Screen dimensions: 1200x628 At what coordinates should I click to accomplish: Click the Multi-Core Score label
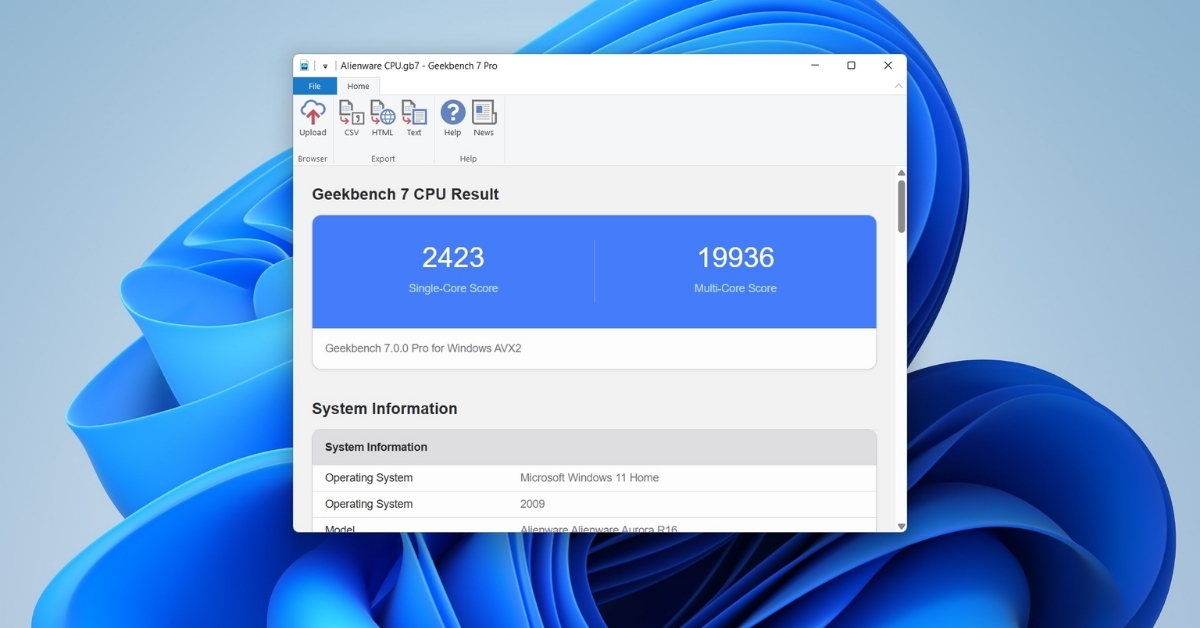pos(736,288)
